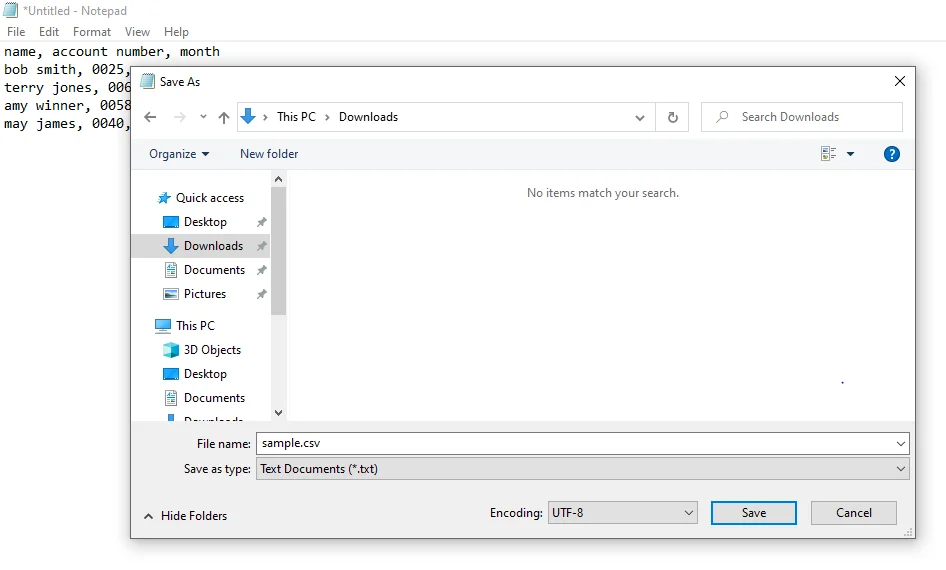Viewport: 946px width, 570px height.
Task: Expand the address bar history dropdown
Action: 640,117
